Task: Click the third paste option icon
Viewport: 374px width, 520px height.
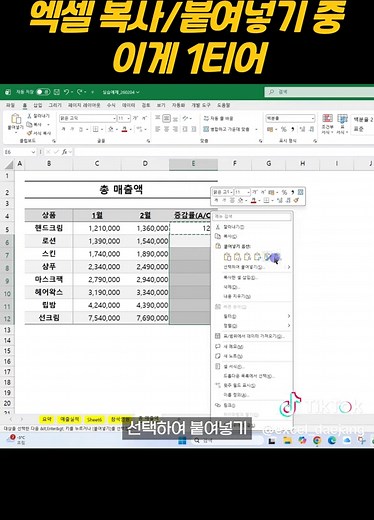Action: [247, 257]
